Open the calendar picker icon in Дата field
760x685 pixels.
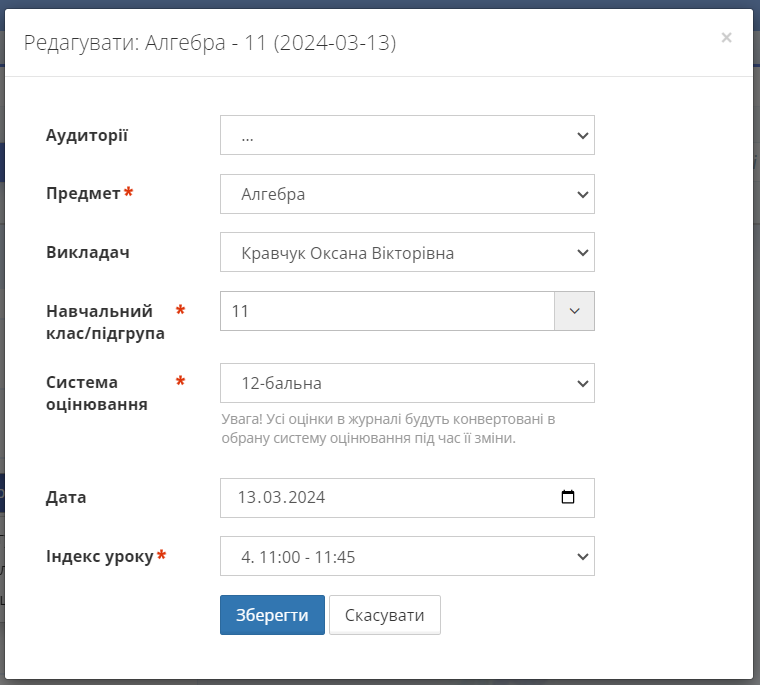click(568, 498)
